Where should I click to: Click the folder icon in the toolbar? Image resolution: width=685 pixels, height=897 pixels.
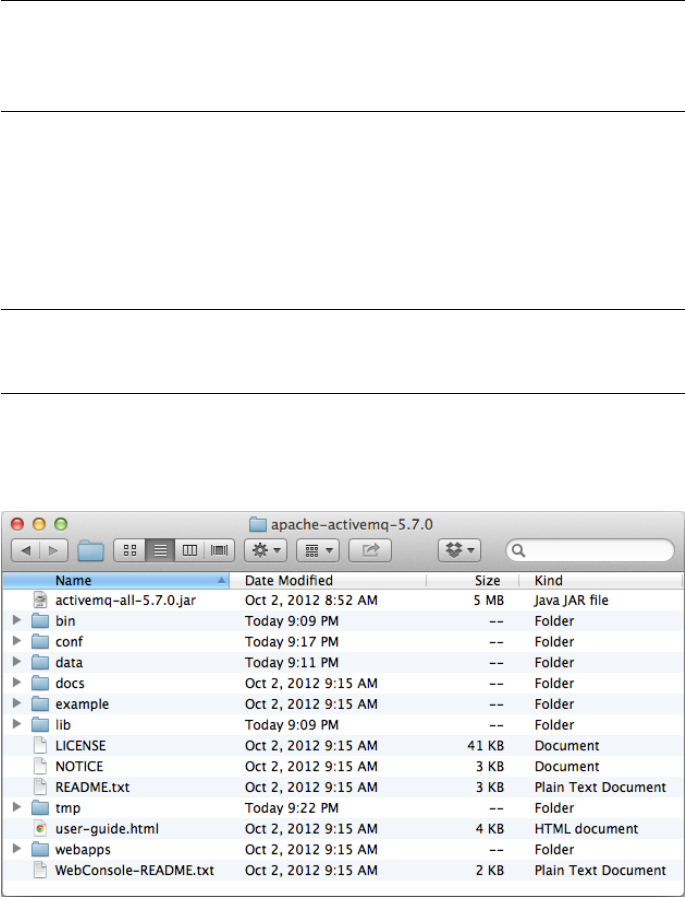tap(90, 551)
